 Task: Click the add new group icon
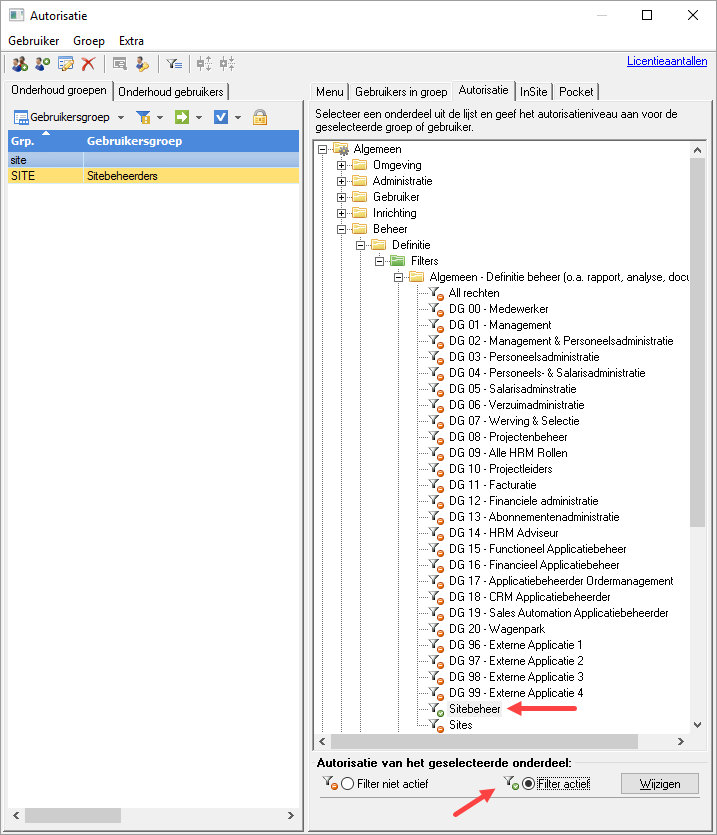(x=20, y=64)
